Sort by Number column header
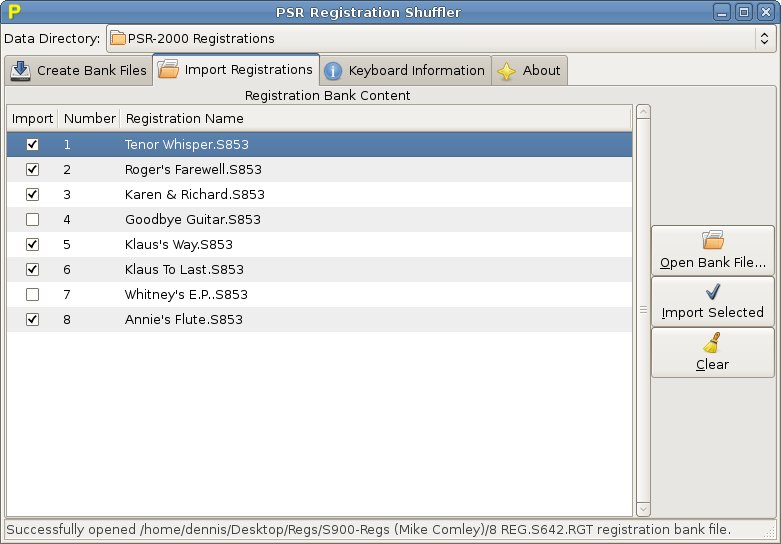The width and height of the screenshot is (781, 544). coord(89,118)
